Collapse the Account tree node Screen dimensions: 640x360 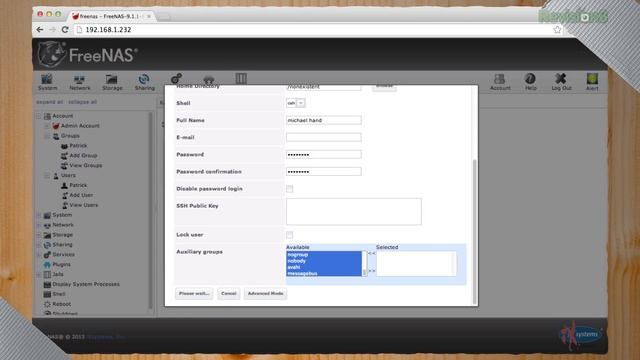(39, 116)
